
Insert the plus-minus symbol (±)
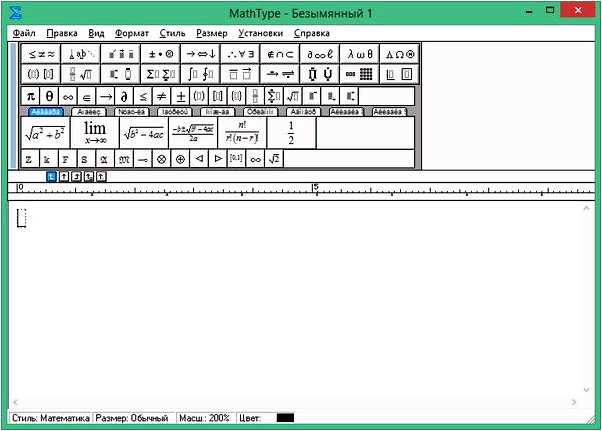(180, 96)
